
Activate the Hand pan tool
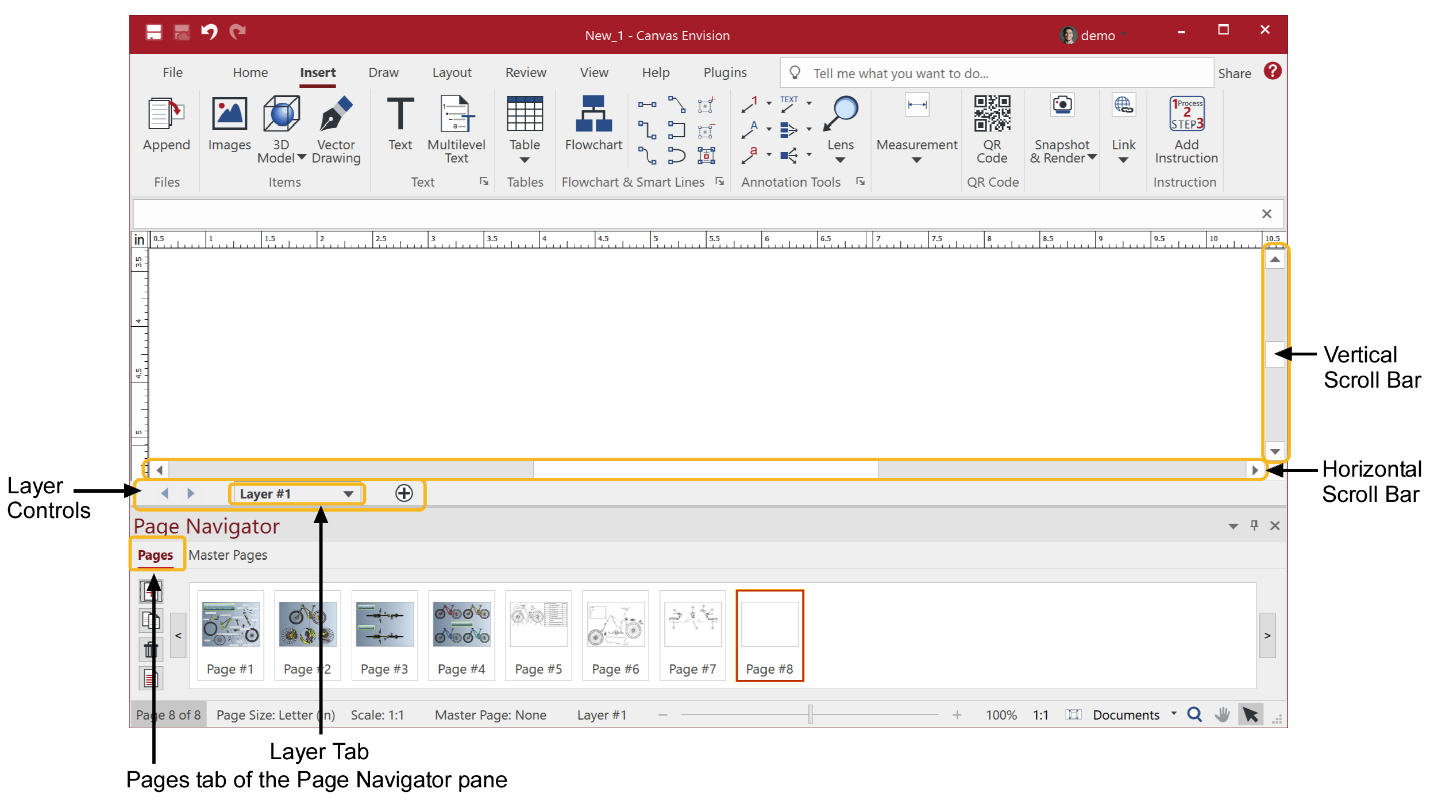(x=1221, y=714)
